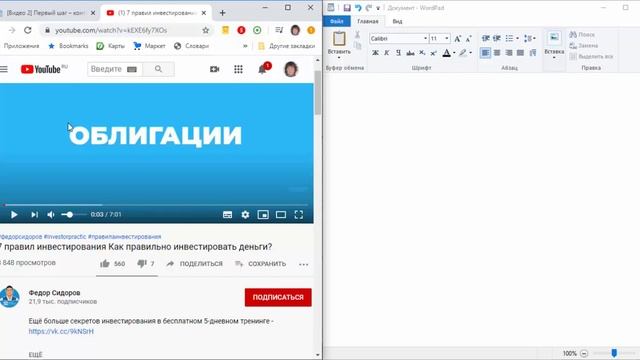The image size is (640, 360).
Task: Mute the YouTube video volume
Action: click(x=51, y=214)
